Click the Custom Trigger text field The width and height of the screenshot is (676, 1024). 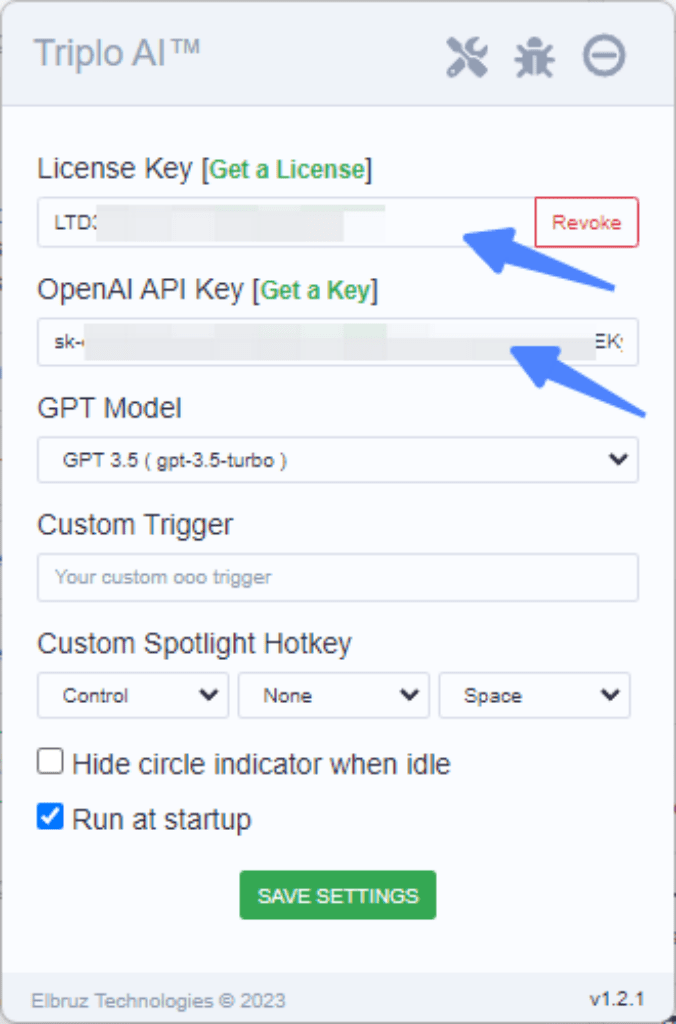pyautogui.click(x=338, y=577)
